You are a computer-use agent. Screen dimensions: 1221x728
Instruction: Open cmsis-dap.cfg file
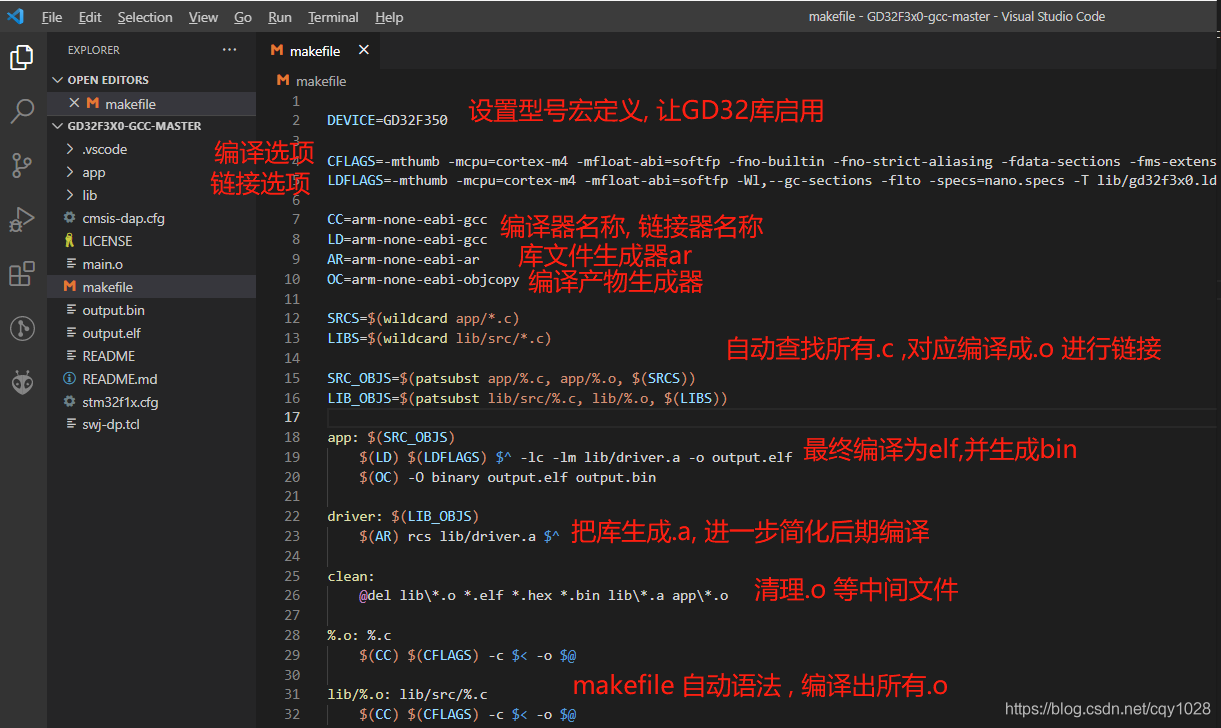(151, 218)
